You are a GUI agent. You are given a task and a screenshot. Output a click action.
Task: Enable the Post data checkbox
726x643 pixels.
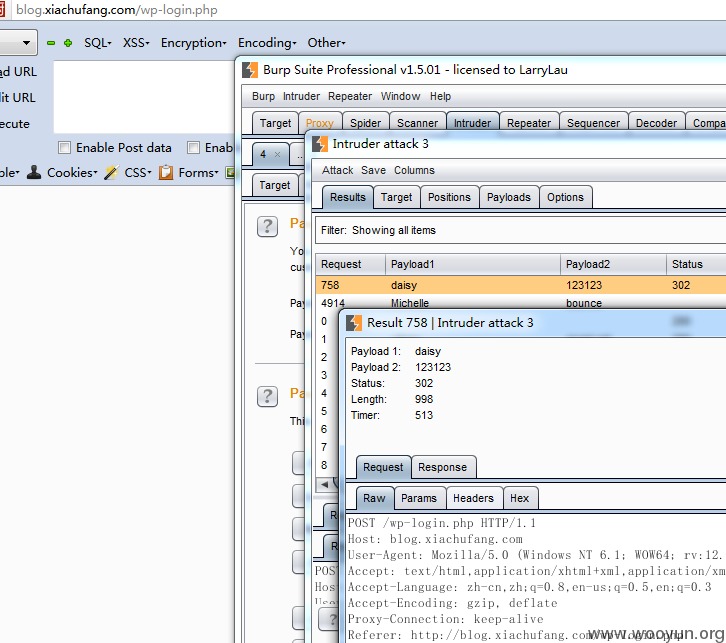(64, 148)
